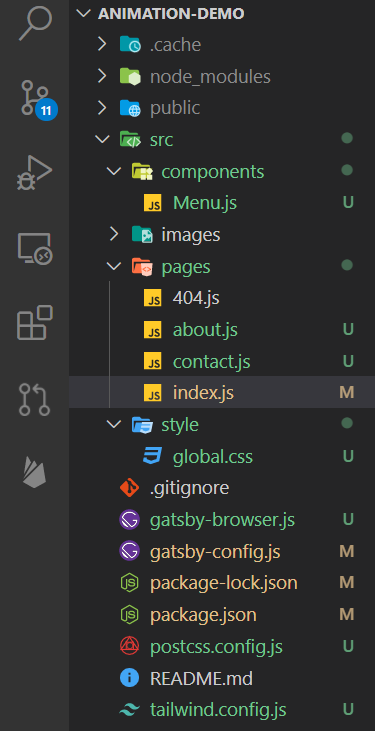The image size is (375, 731).
Task: Open the .gitignore file
Action: coord(189,488)
